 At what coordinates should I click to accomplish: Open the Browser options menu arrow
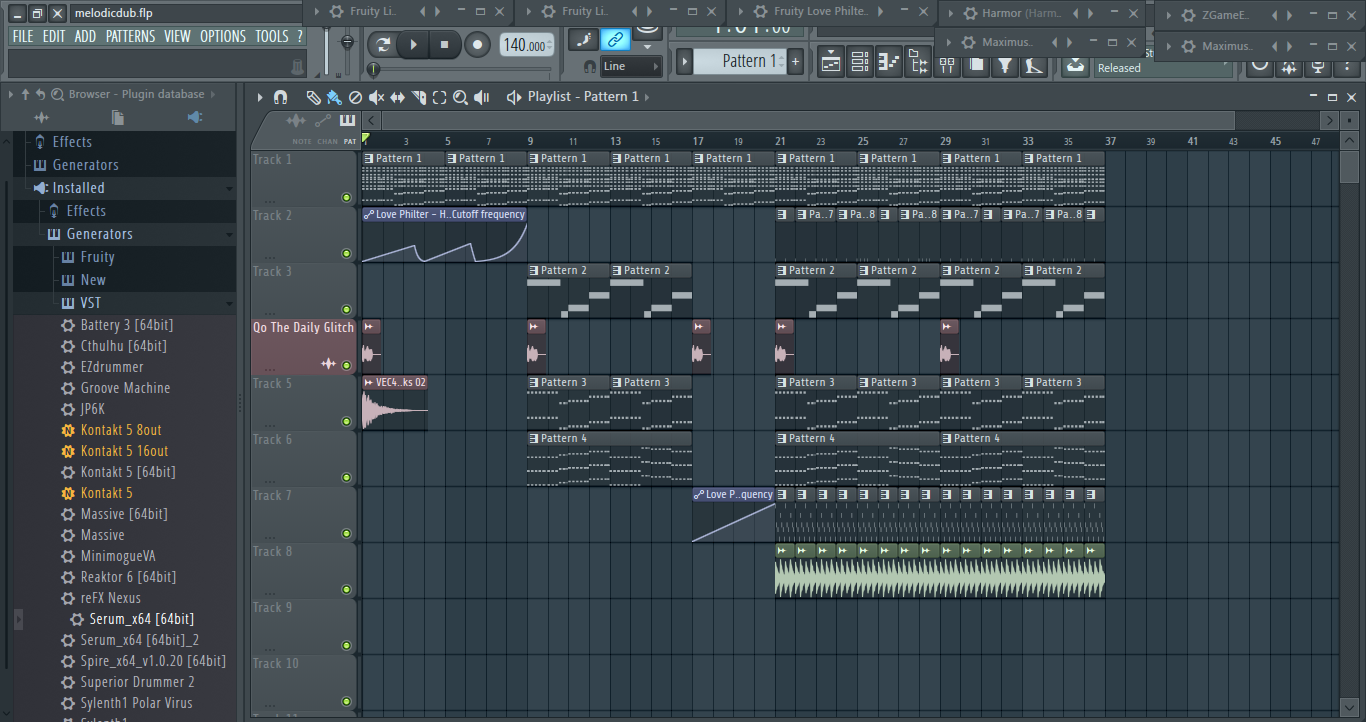pos(11,94)
